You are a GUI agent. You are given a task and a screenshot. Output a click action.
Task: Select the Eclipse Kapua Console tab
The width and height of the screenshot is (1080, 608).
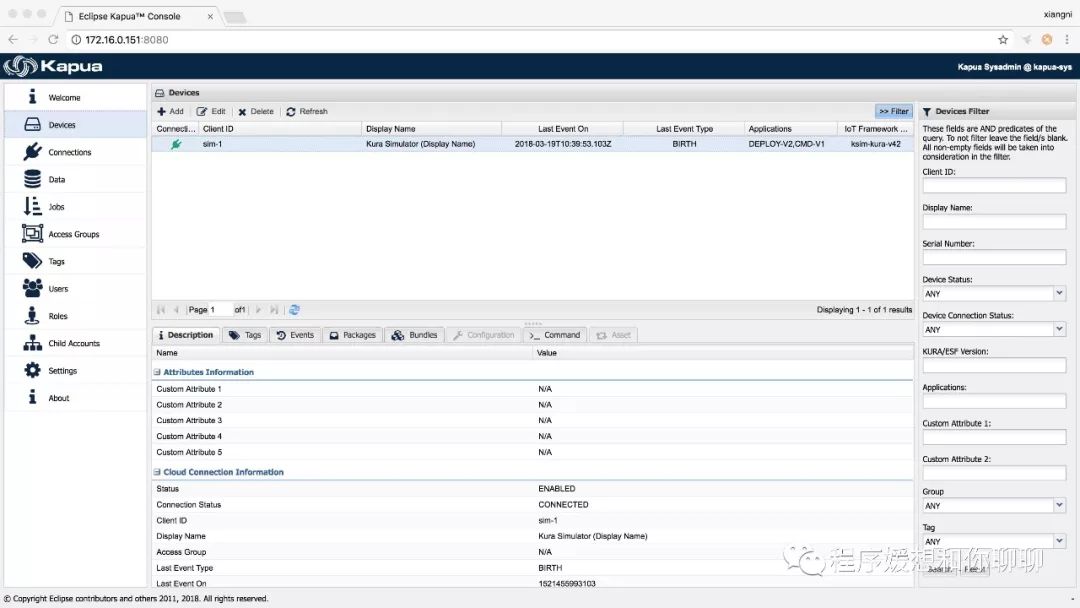(138, 16)
